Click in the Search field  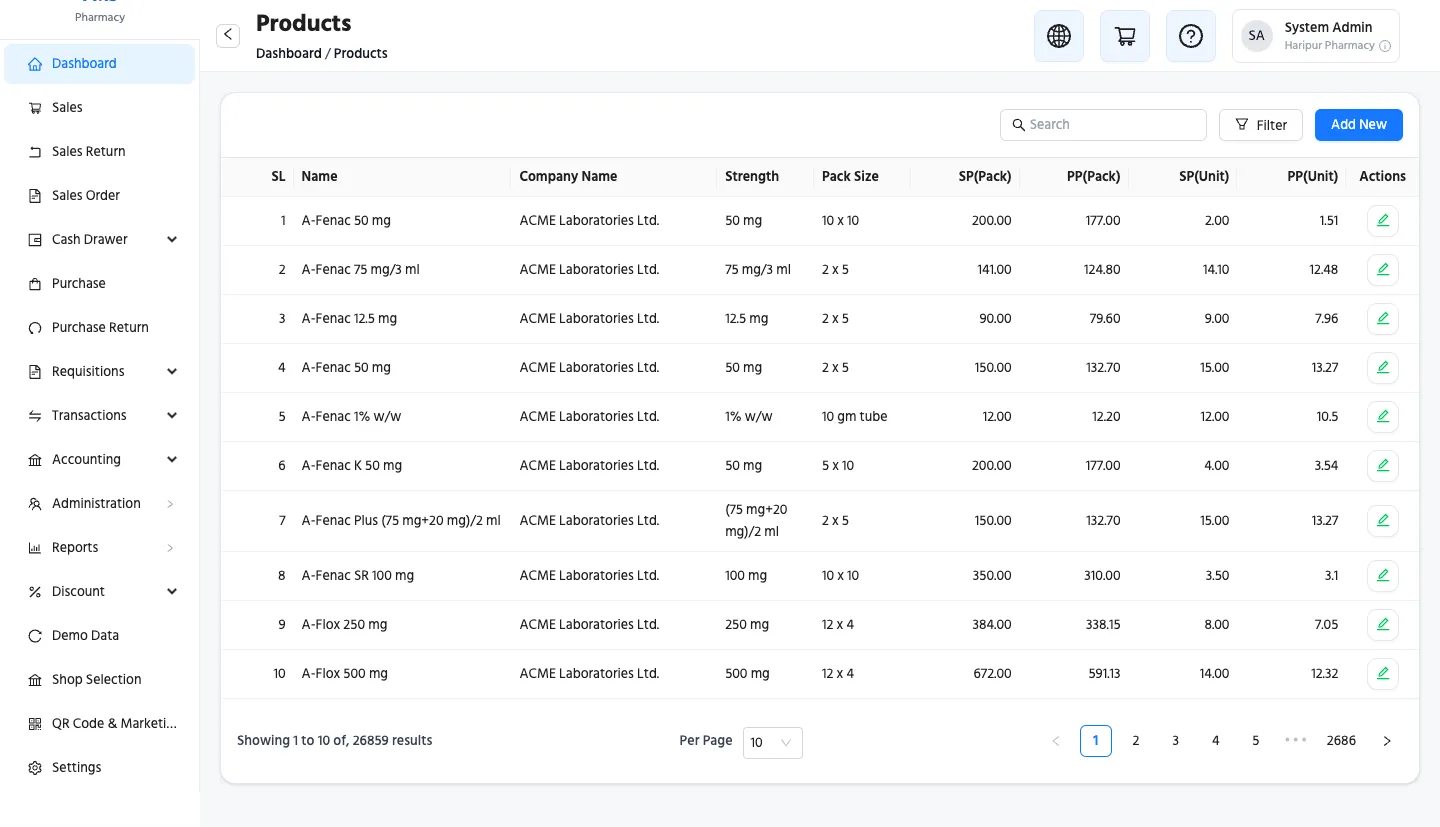(1103, 125)
